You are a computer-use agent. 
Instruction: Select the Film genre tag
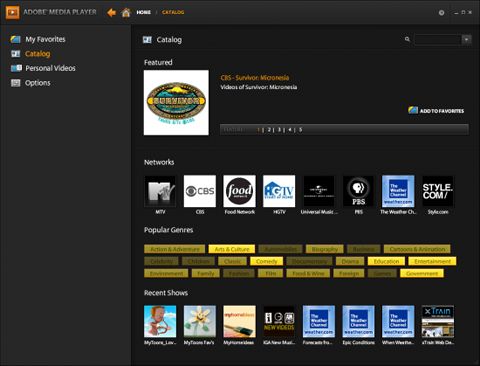(270, 273)
